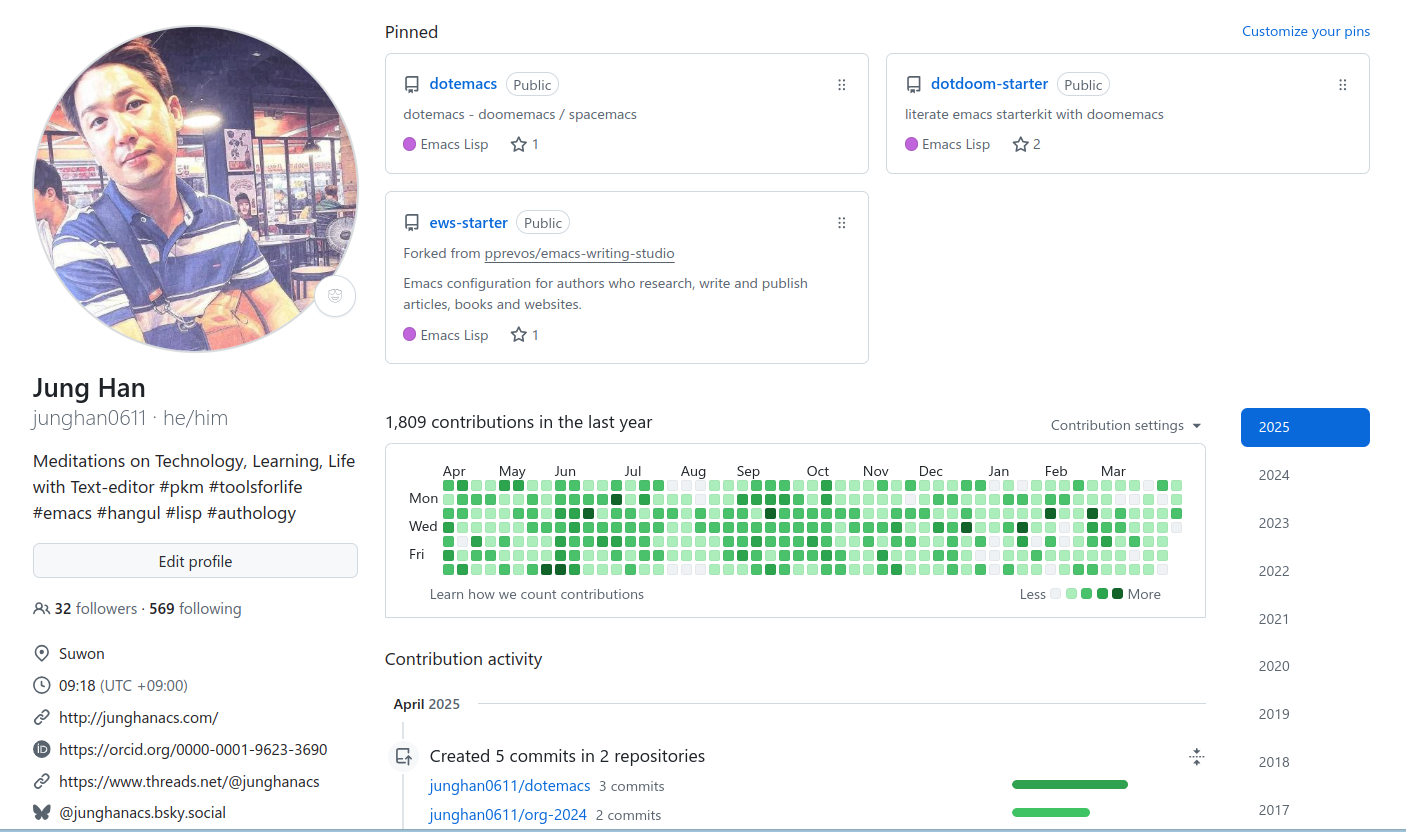Open the orcid.org profile link
This screenshot has height=832, width=1406.
[x=193, y=749]
